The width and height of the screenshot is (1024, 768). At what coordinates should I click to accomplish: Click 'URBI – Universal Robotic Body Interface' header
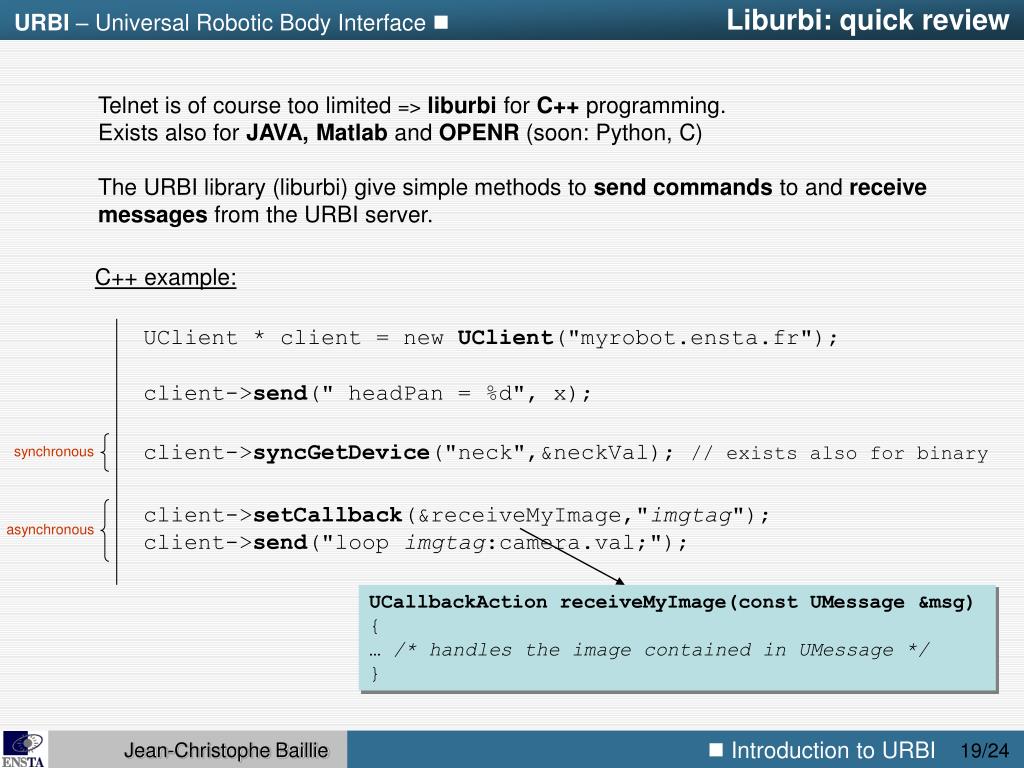tap(220, 23)
